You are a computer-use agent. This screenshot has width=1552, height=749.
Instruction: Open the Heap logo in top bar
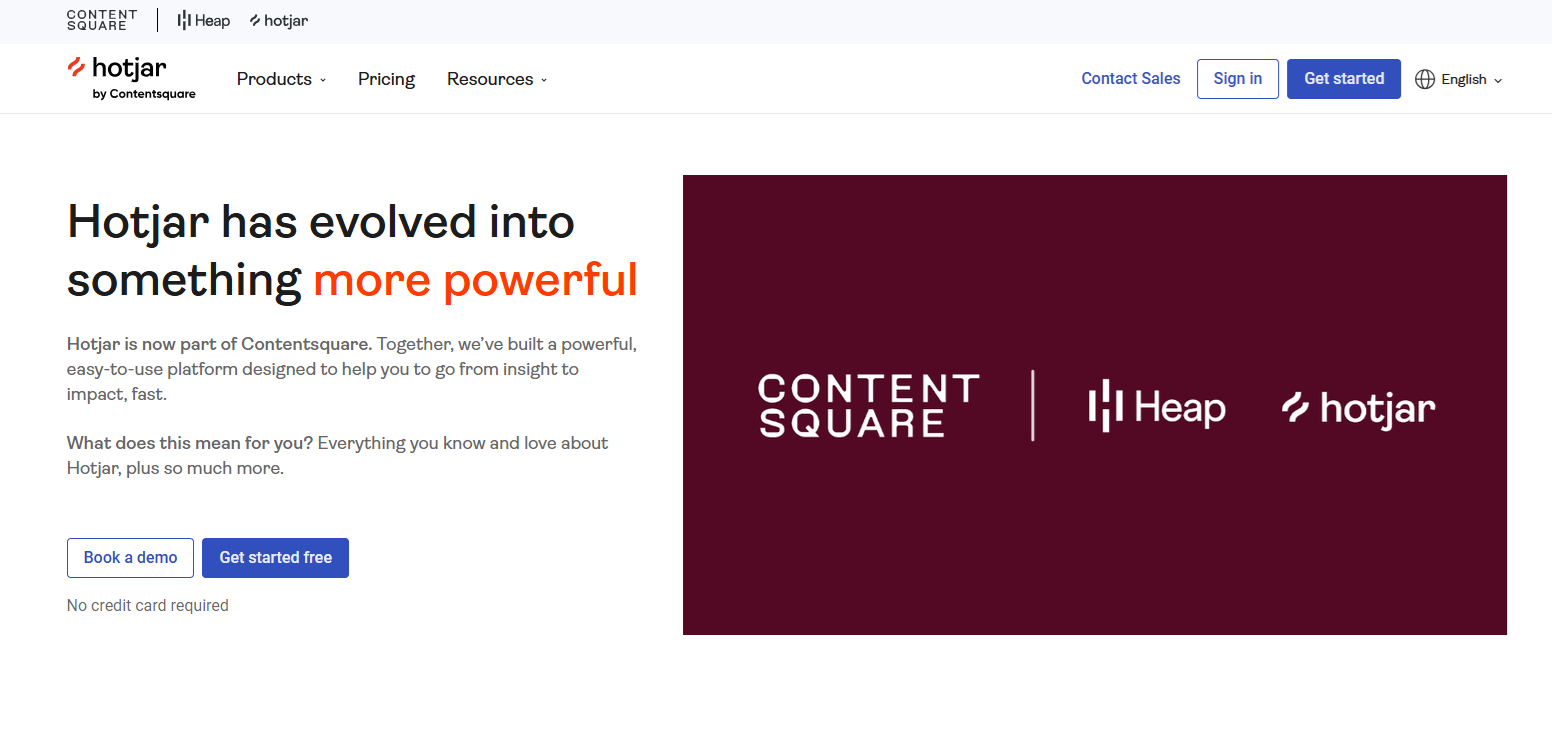(204, 20)
